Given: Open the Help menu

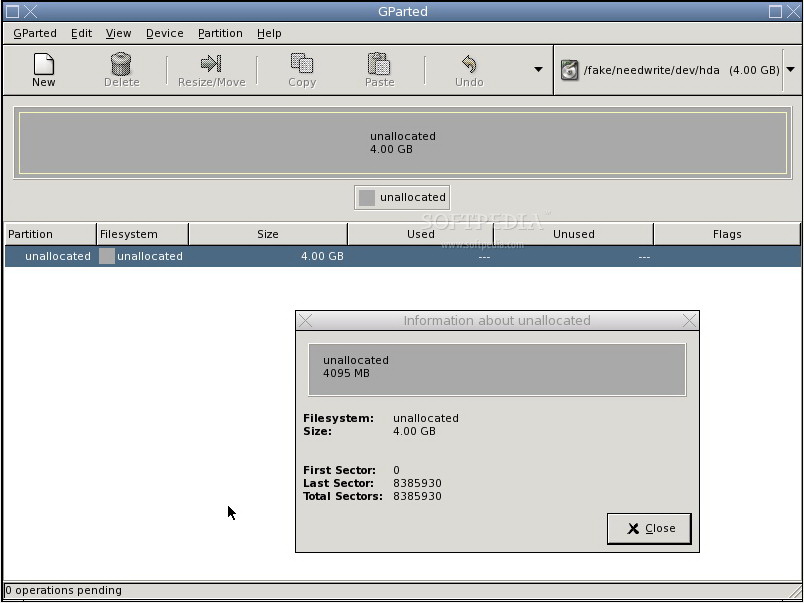Looking at the screenshot, I should pyautogui.click(x=269, y=33).
